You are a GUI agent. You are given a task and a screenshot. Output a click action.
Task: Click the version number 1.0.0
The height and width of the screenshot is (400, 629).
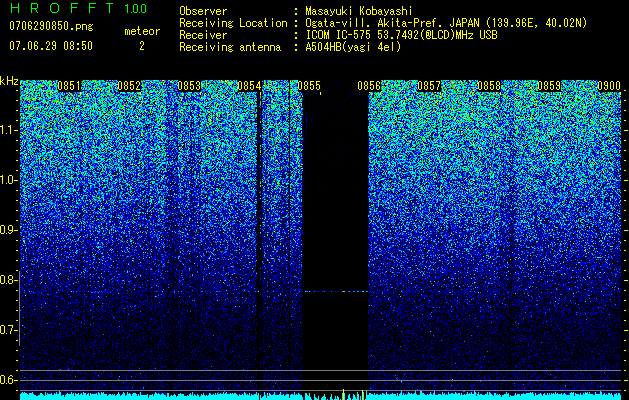[135, 8]
